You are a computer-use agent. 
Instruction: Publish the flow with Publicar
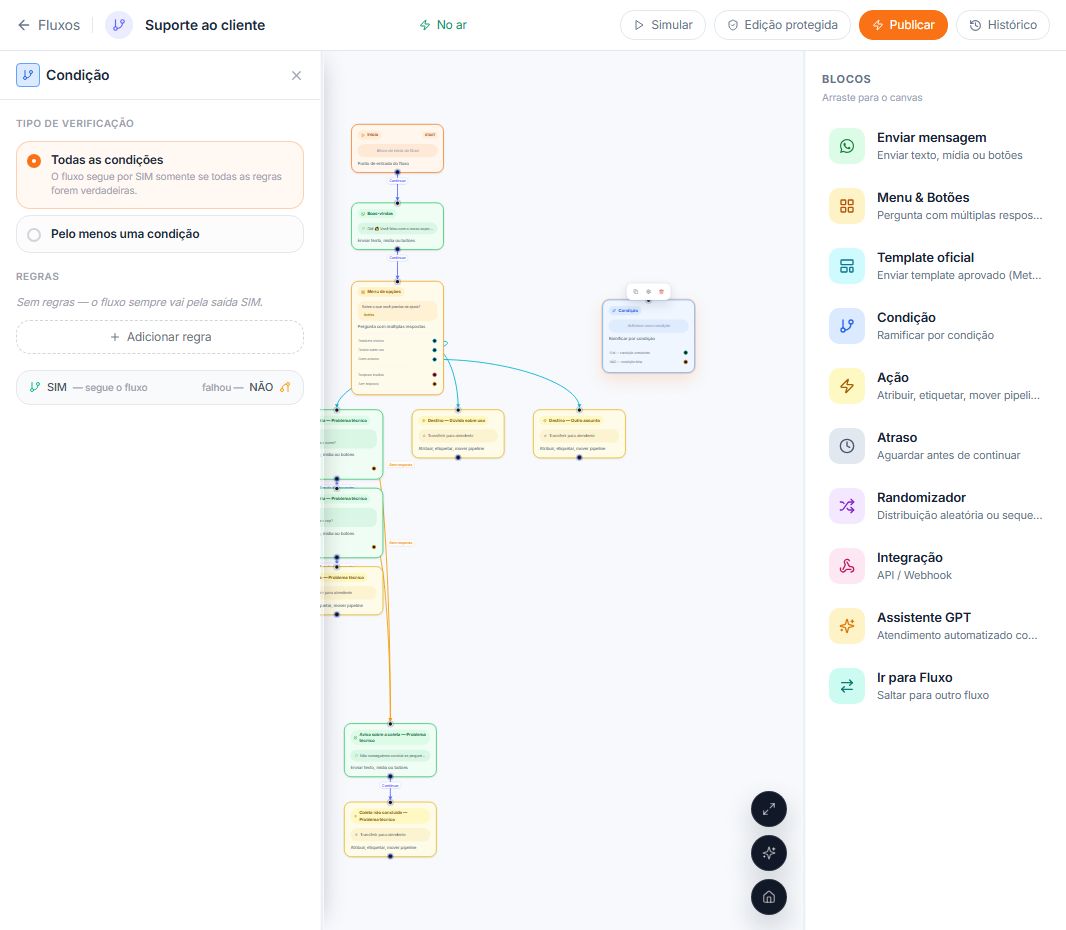pos(903,25)
